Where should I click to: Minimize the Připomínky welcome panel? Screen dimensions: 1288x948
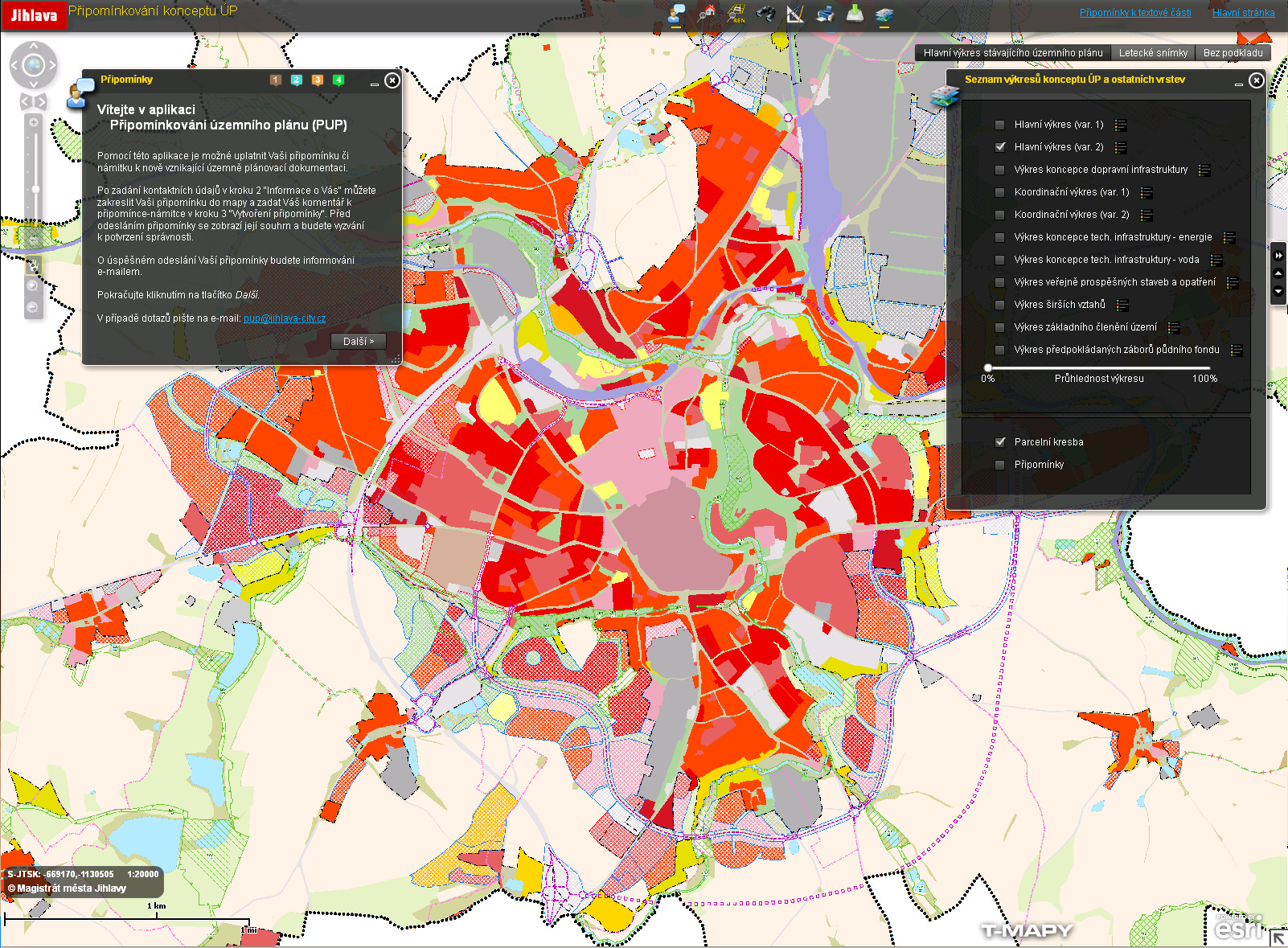click(374, 81)
